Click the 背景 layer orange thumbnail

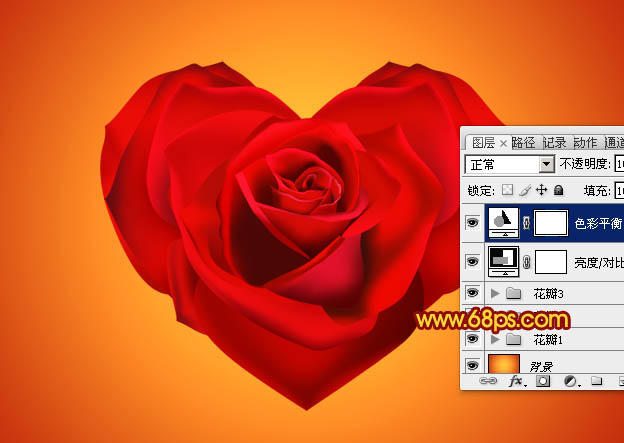(x=504, y=363)
